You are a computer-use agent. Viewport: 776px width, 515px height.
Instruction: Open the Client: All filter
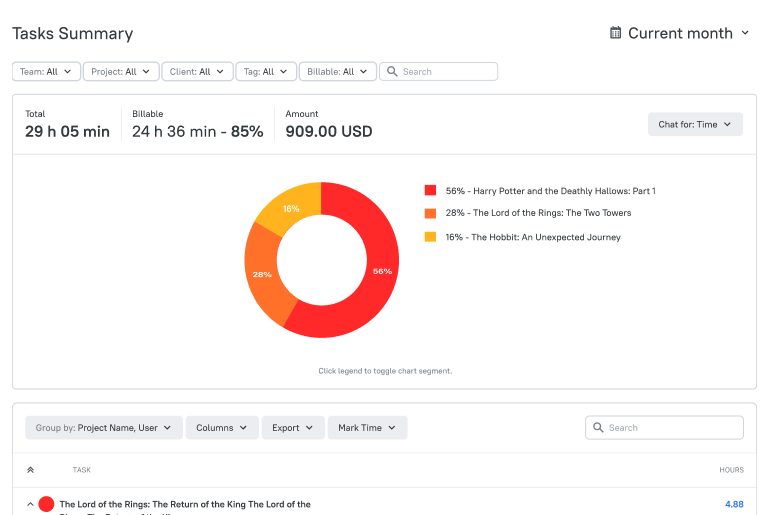point(197,72)
